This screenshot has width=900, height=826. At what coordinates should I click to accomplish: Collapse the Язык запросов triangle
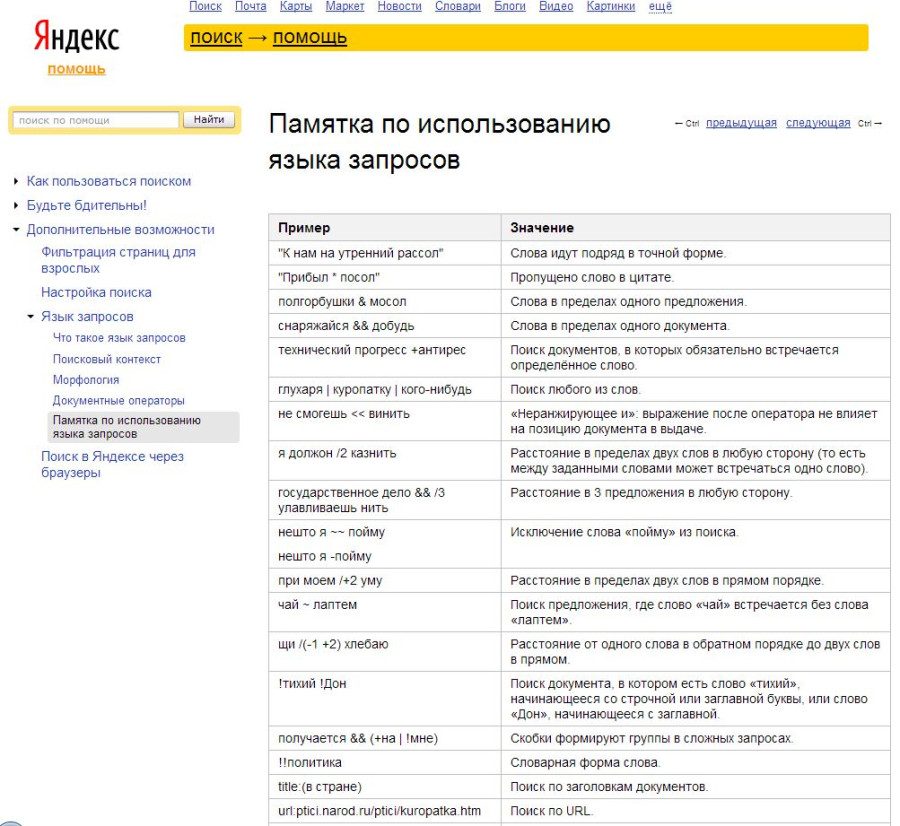(x=31, y=316)
